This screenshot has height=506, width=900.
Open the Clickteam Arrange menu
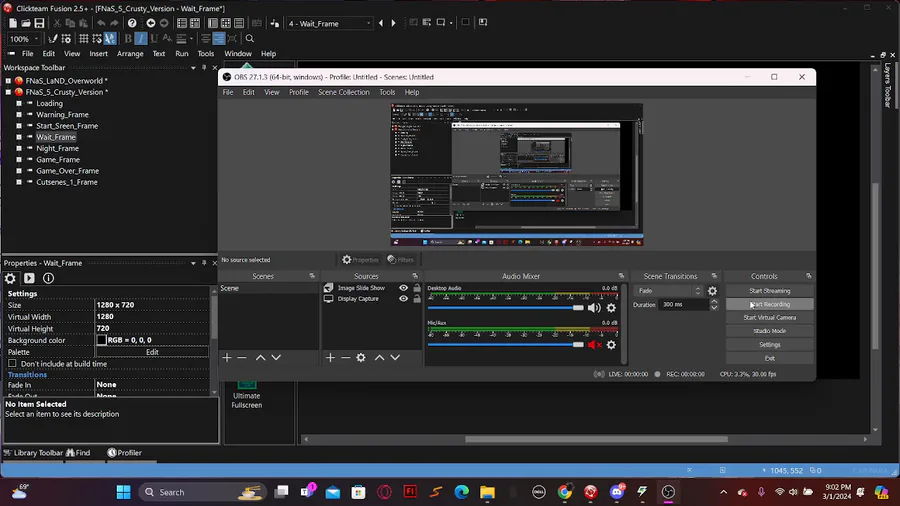tap(130, 53)
